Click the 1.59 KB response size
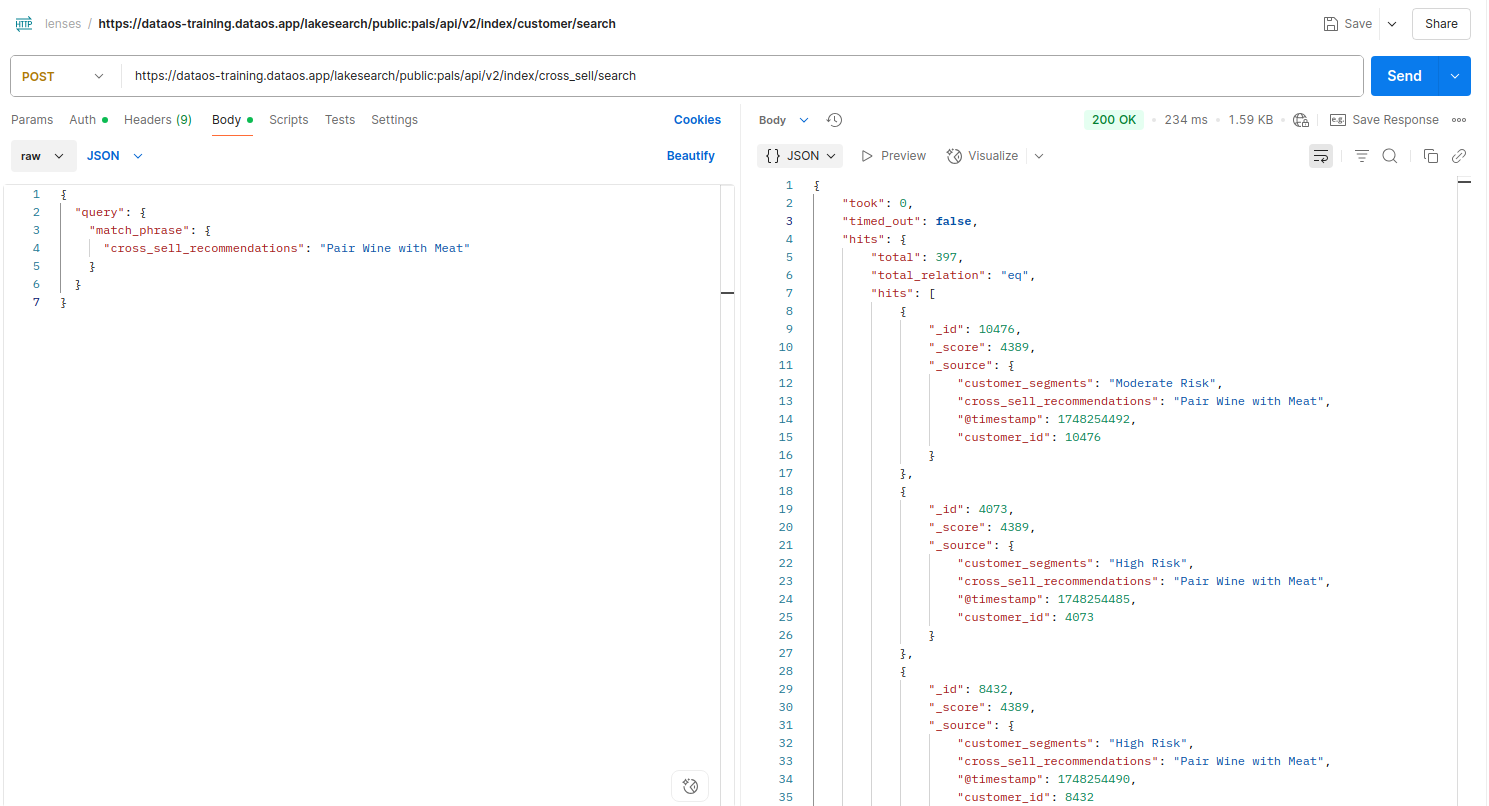Screen dimensions: 1489x806 1250,120
